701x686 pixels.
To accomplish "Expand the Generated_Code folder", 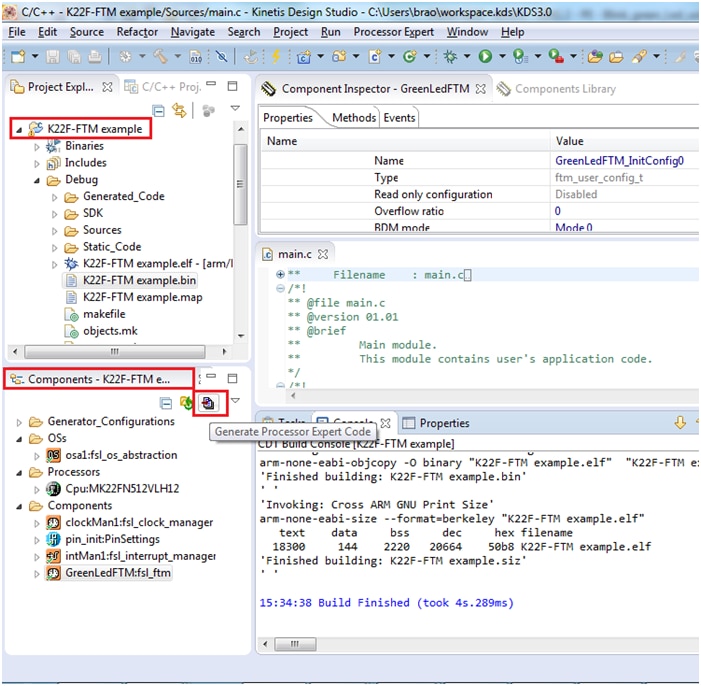I will [55, 197].
